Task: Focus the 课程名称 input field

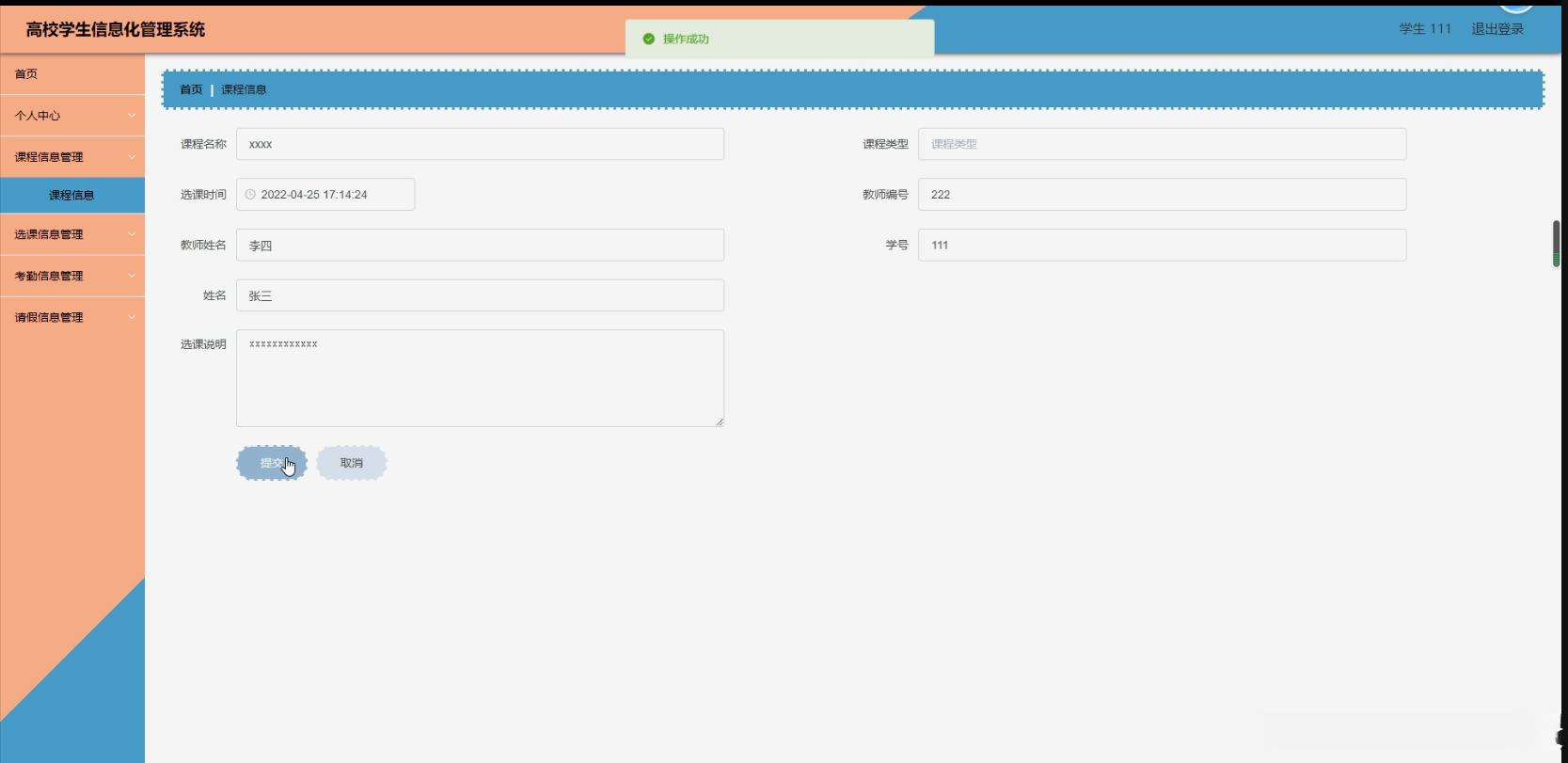Action: click(x=480, y=144)
